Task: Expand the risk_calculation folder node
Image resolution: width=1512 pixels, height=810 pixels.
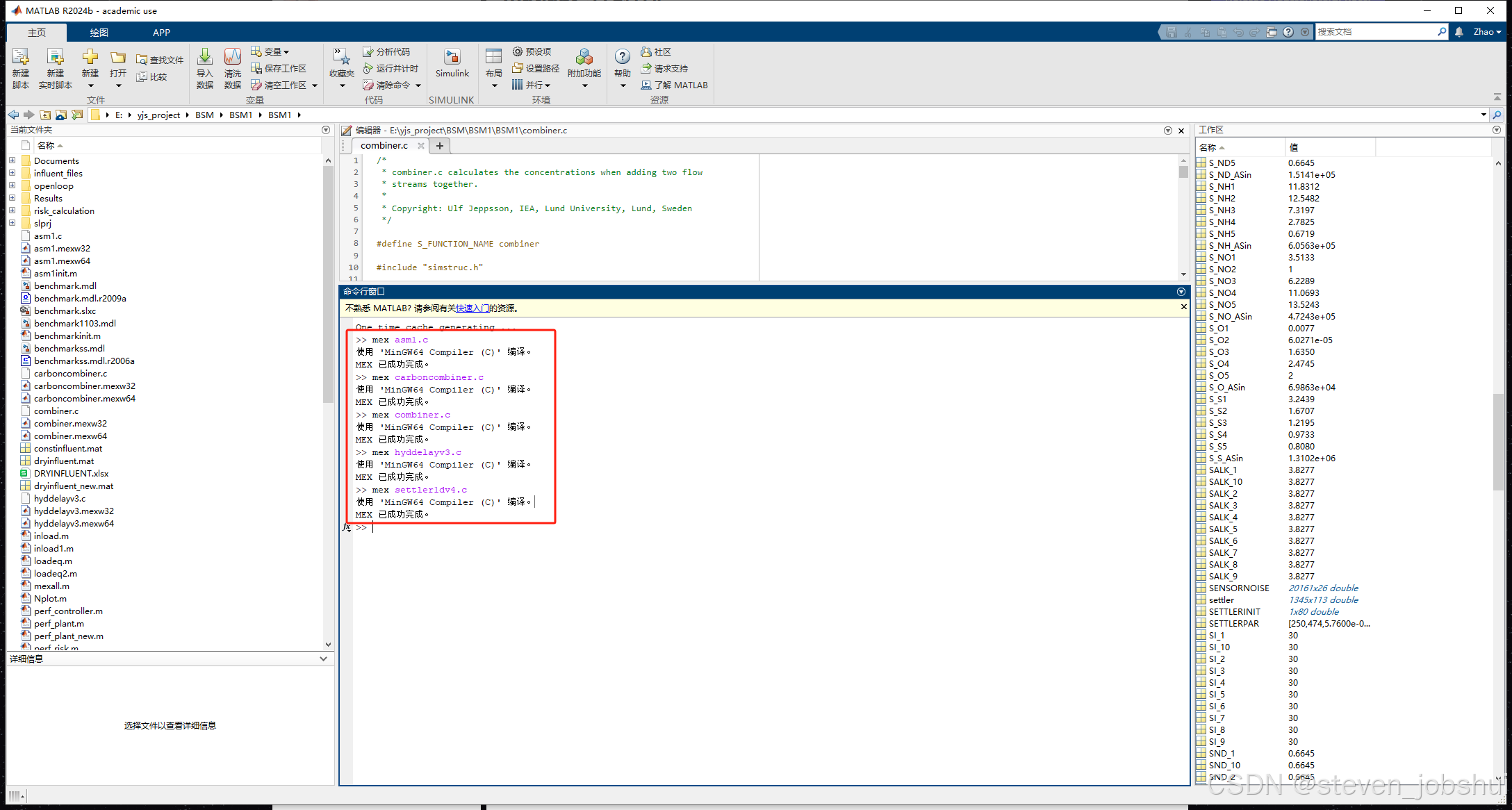Action: [12, 210]
